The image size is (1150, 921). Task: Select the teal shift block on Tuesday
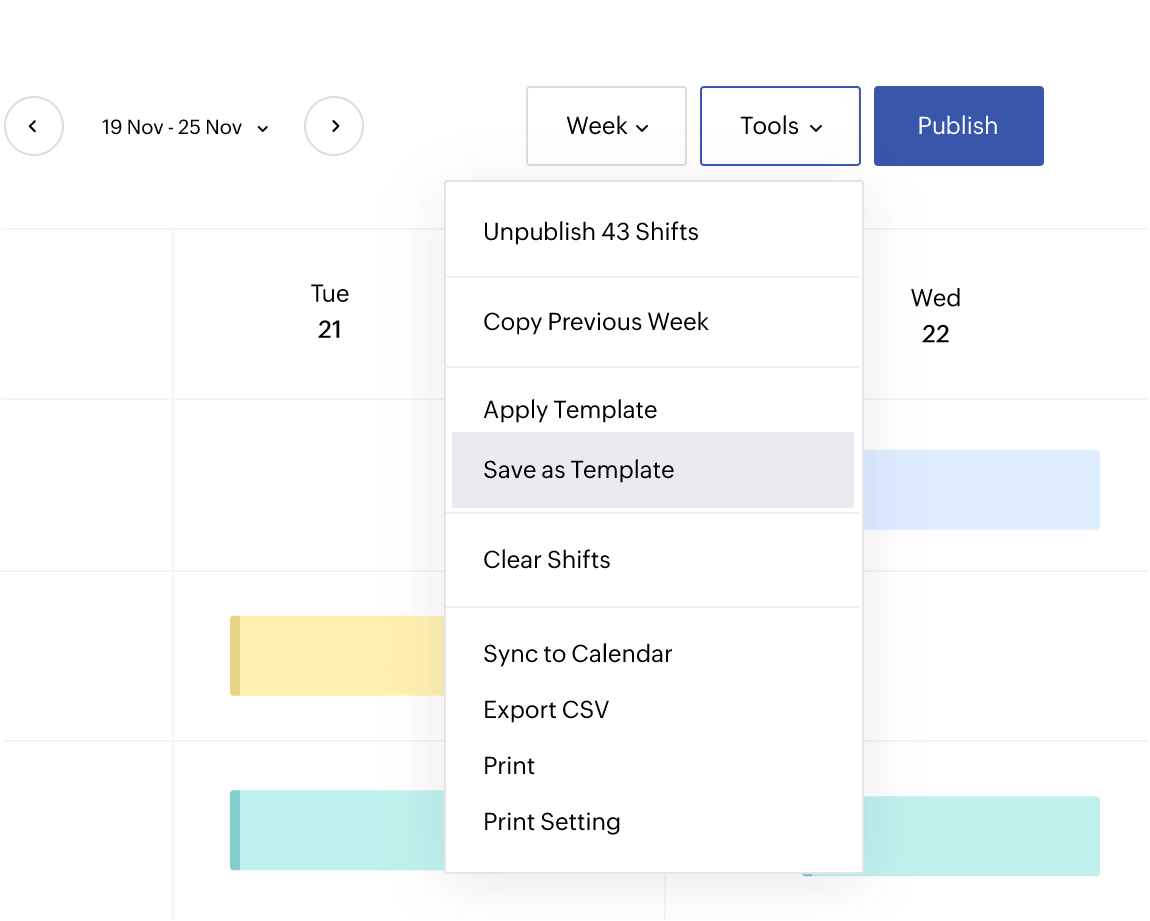(x=340, y=830)
